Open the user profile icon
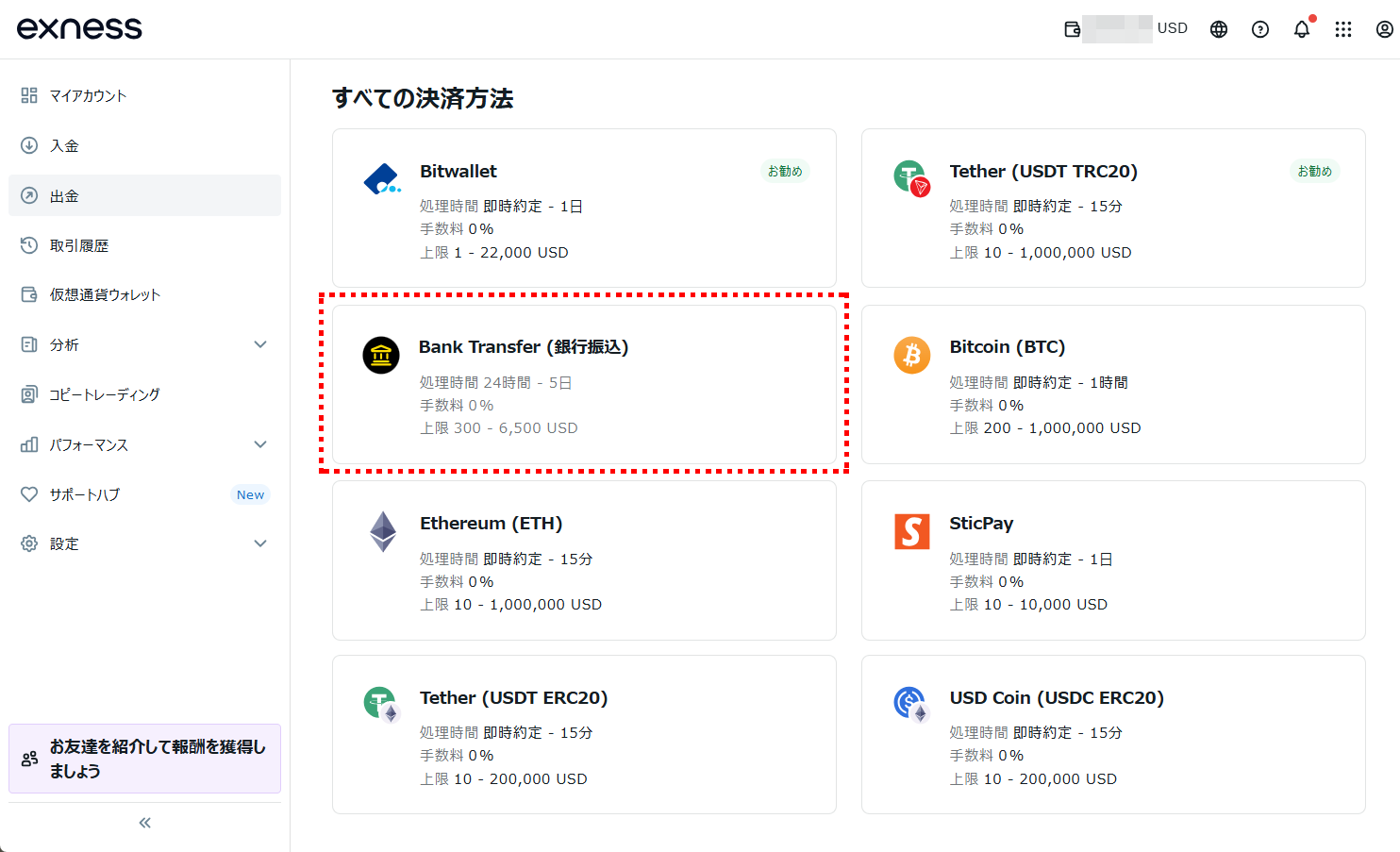Image resolution: width=1400 pixels, height=852 pixels. [1384, 29]
